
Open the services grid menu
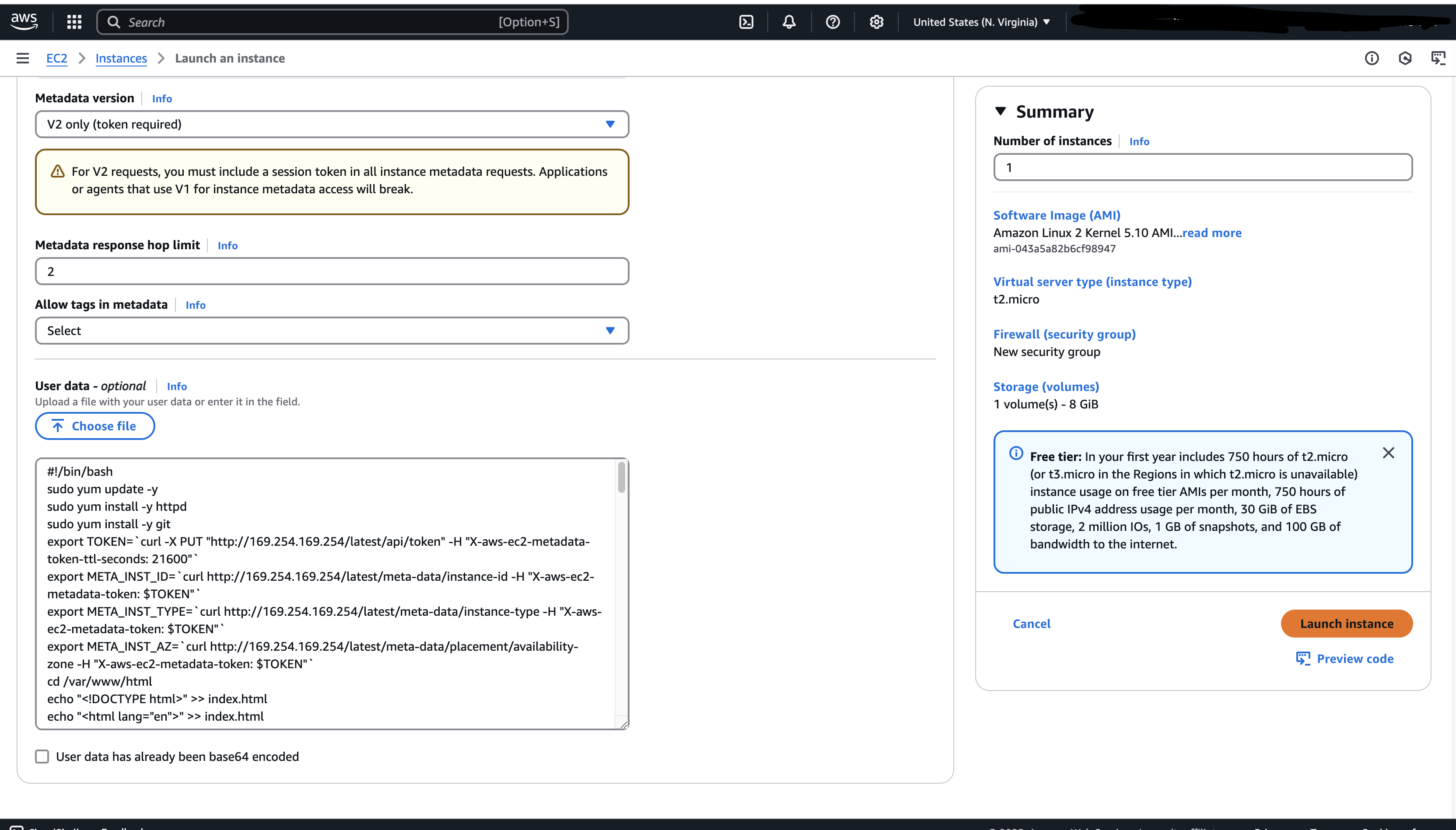pos(74,22)
